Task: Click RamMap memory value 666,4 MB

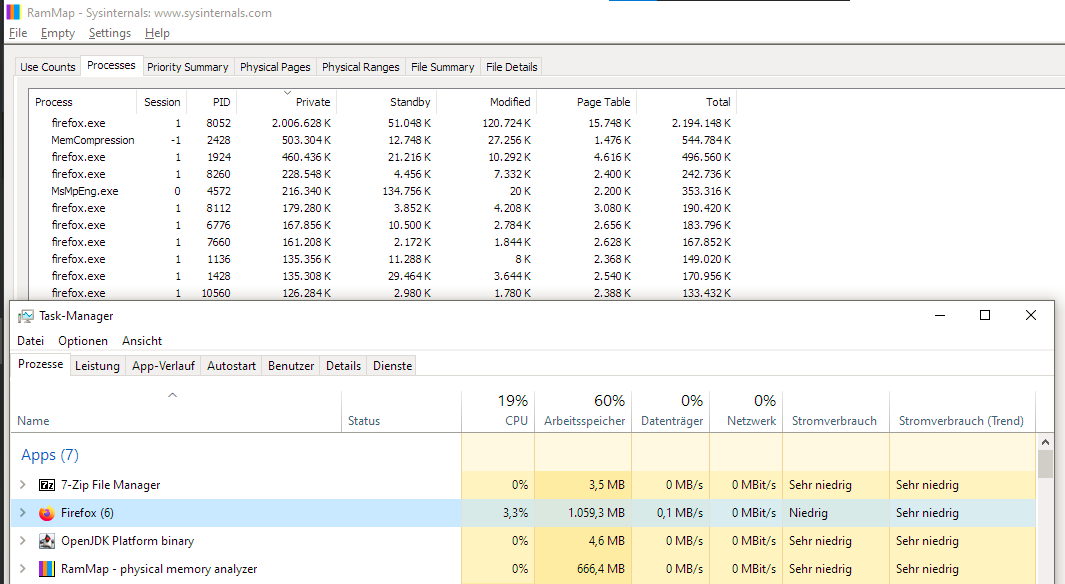Action: point(601,568)
